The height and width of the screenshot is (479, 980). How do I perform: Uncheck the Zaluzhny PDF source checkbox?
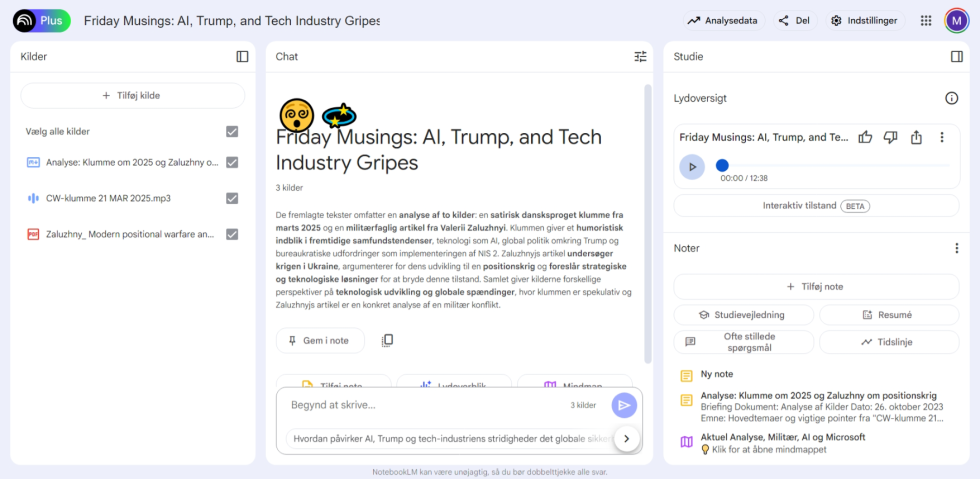(232, 234)
